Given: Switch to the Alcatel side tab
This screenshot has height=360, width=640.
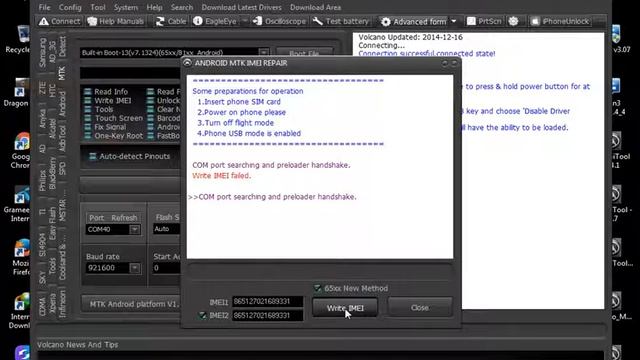Looking at the screenshot, I should click(52, 129).
